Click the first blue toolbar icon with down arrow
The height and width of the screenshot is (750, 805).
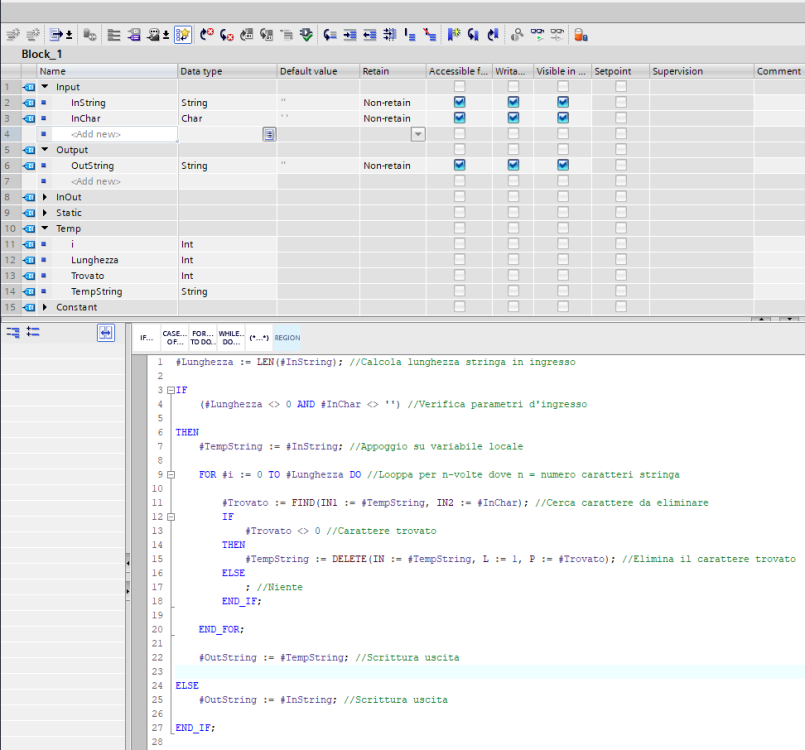click(x=58, y=34)
